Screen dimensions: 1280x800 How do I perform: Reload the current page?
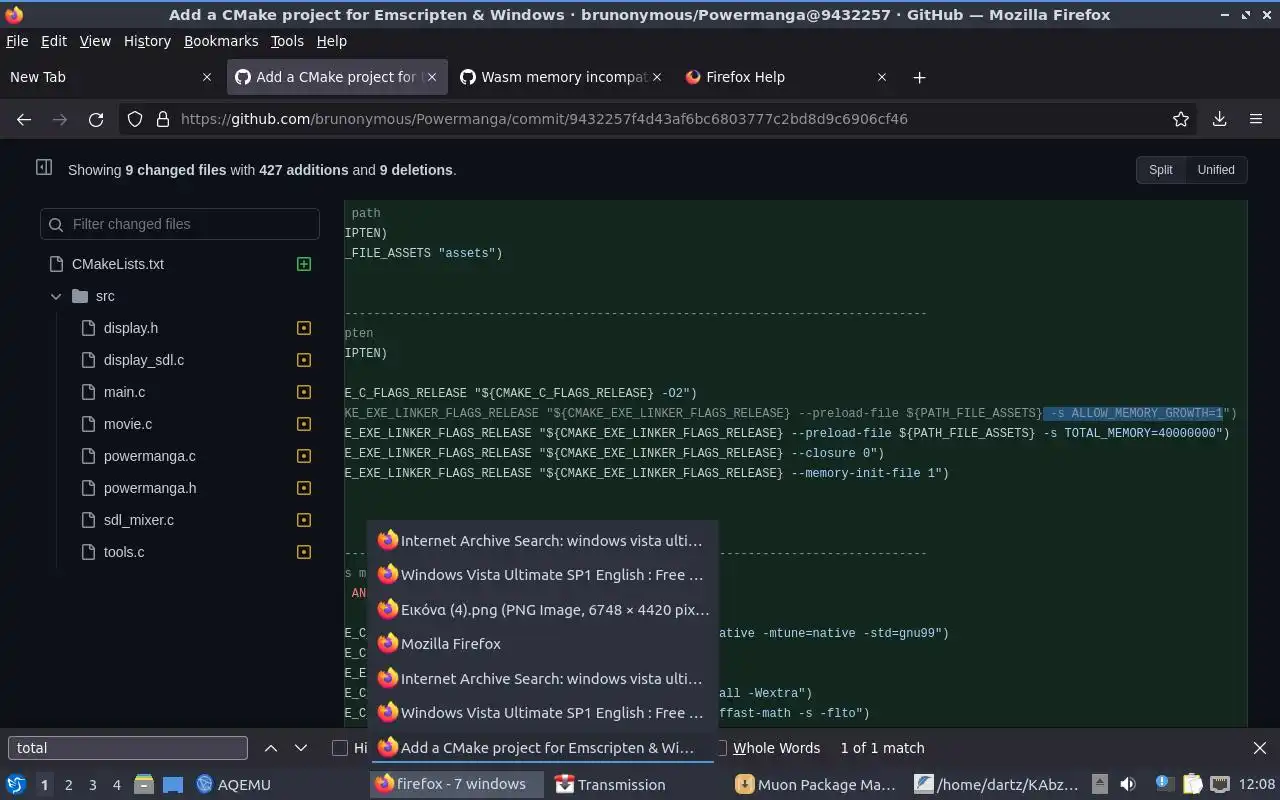point(96,119)
